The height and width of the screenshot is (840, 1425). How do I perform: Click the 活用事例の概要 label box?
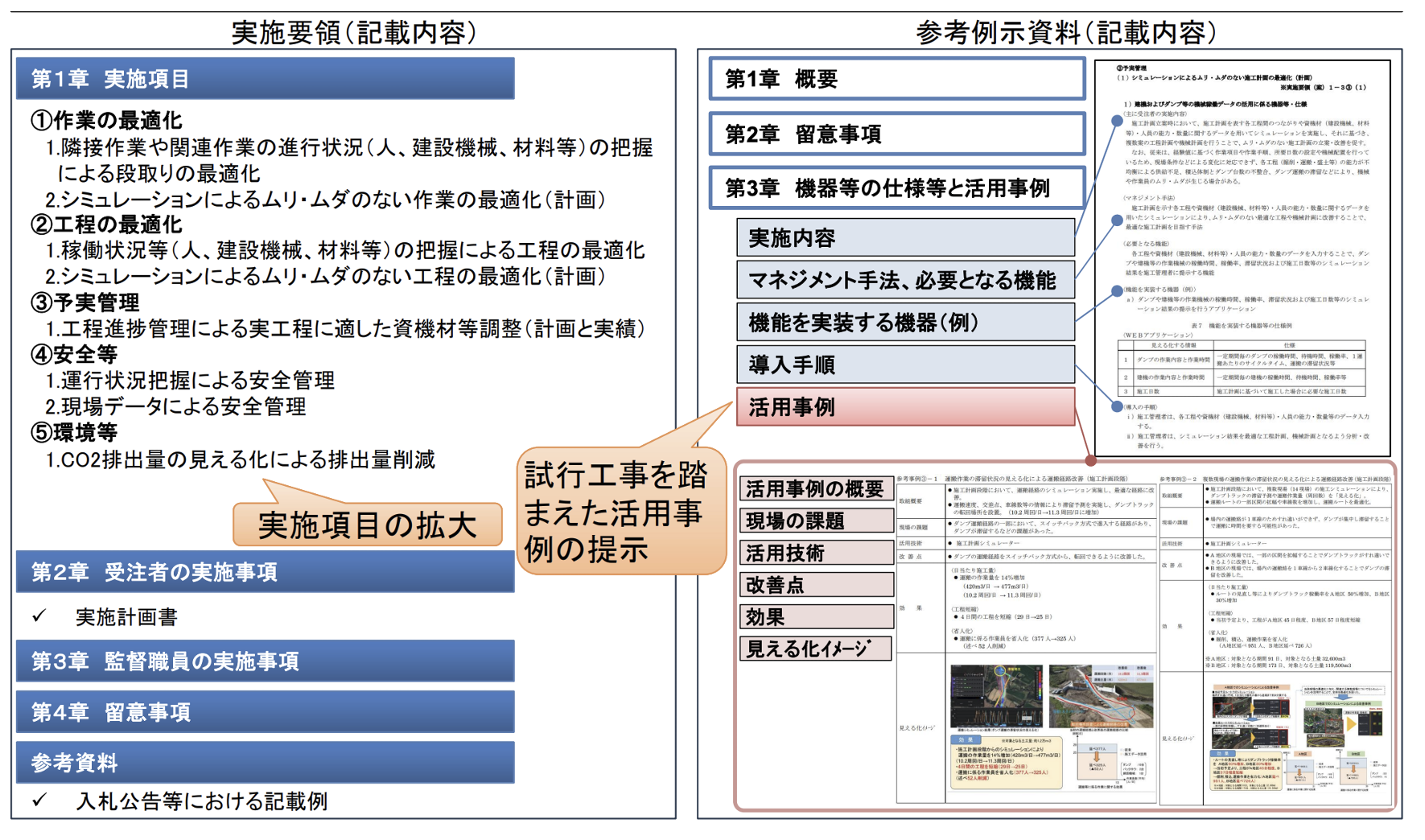816,488
